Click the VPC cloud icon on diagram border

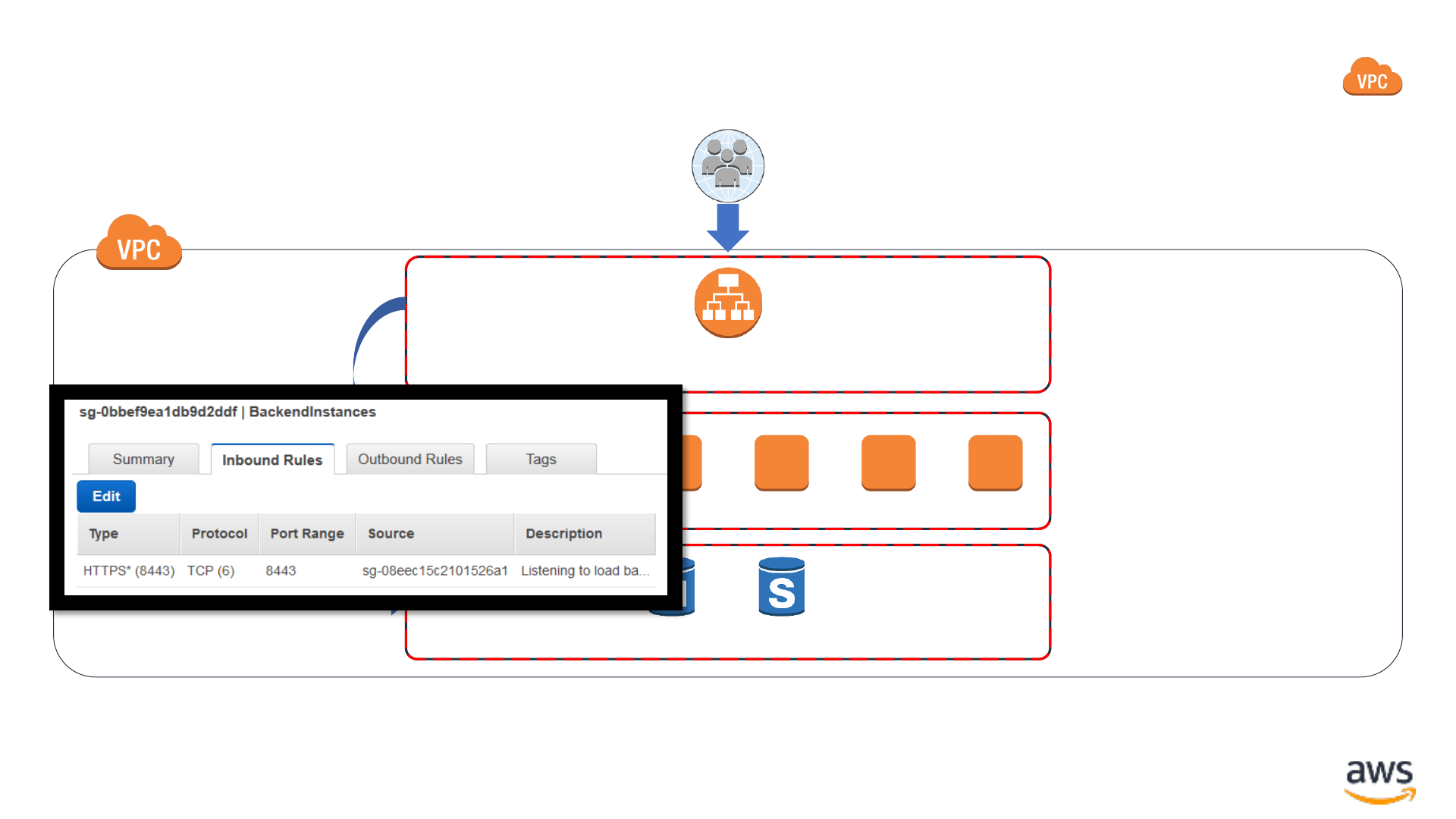coord(139,243)
